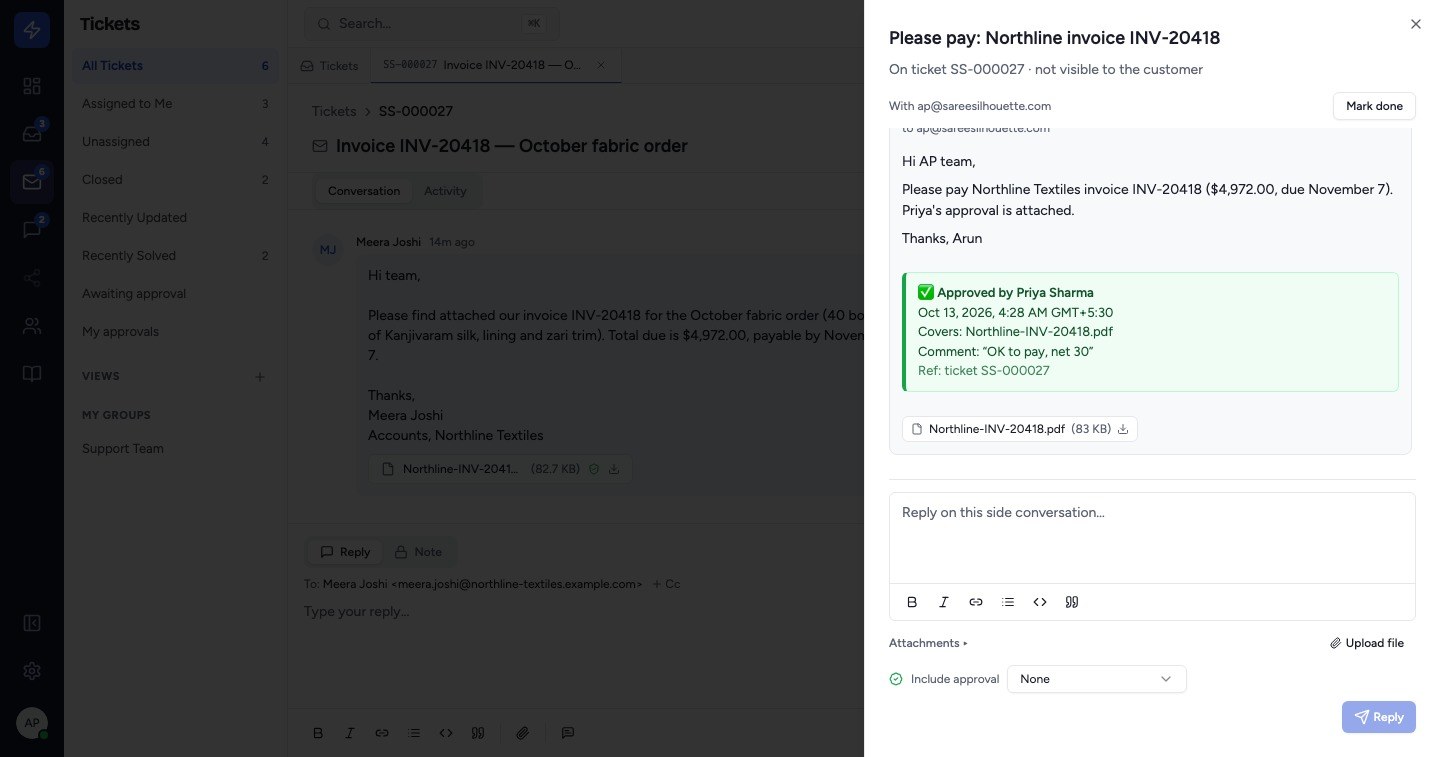
Task: Insert bulleted list in side conversation editor
Action: click(1008, 602)
